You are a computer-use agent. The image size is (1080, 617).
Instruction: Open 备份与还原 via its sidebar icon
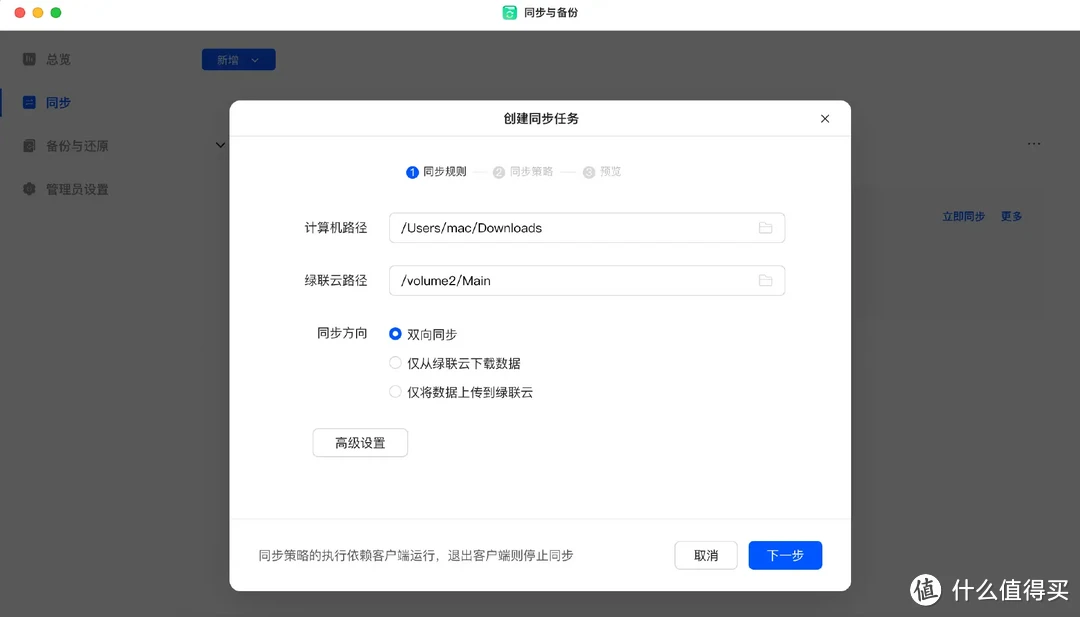(30, 145)
